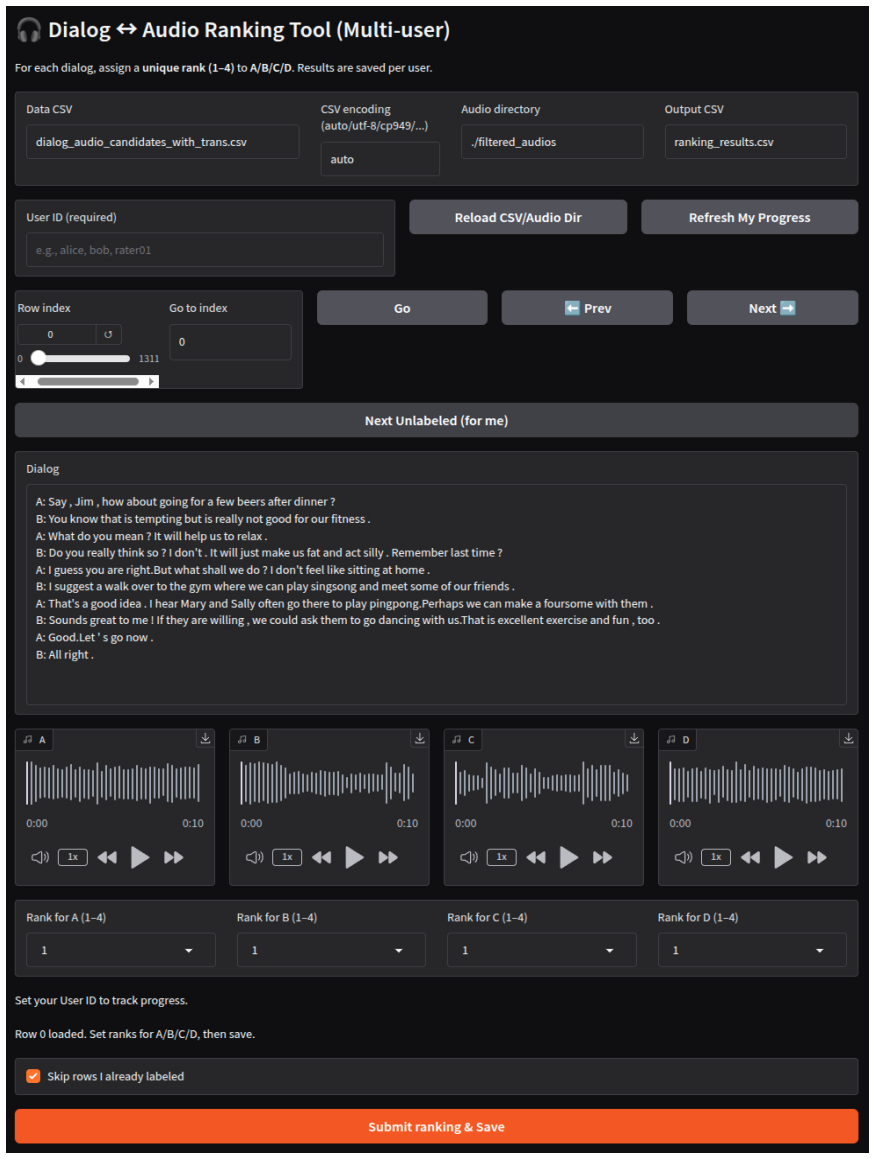Change playback speed 1x on audio A
This screenshot has width=875, height=1159.
pyautogui.click(x=73, y=857)
